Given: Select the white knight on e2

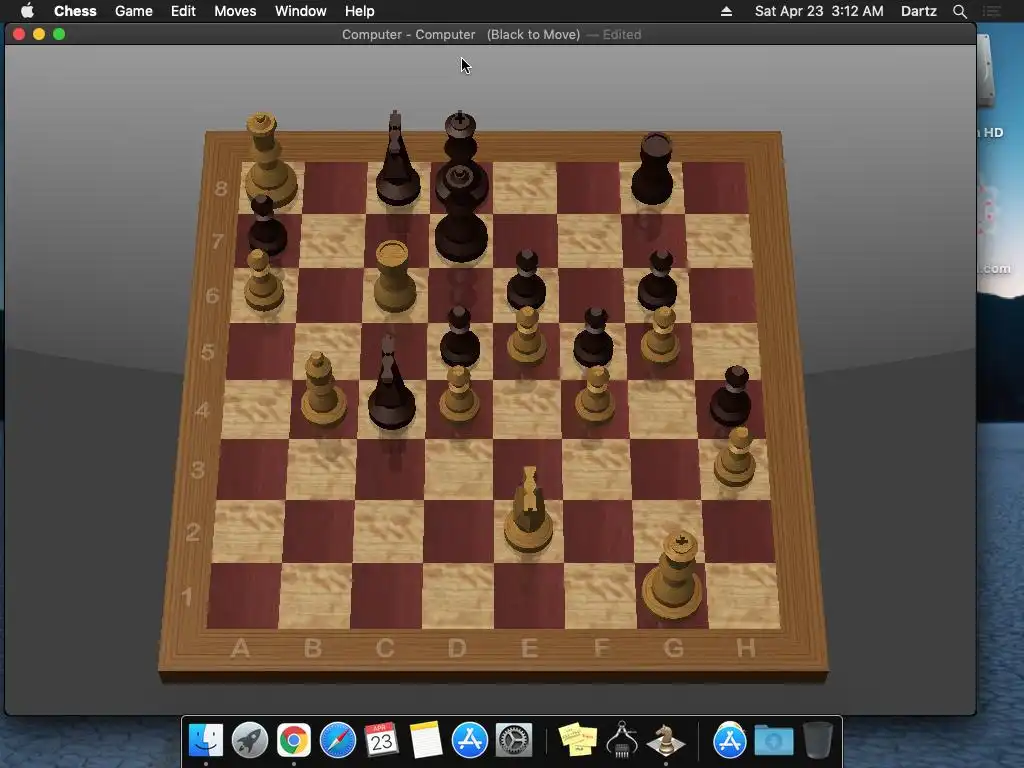Looking at the screenshot, I should (528, 511).
